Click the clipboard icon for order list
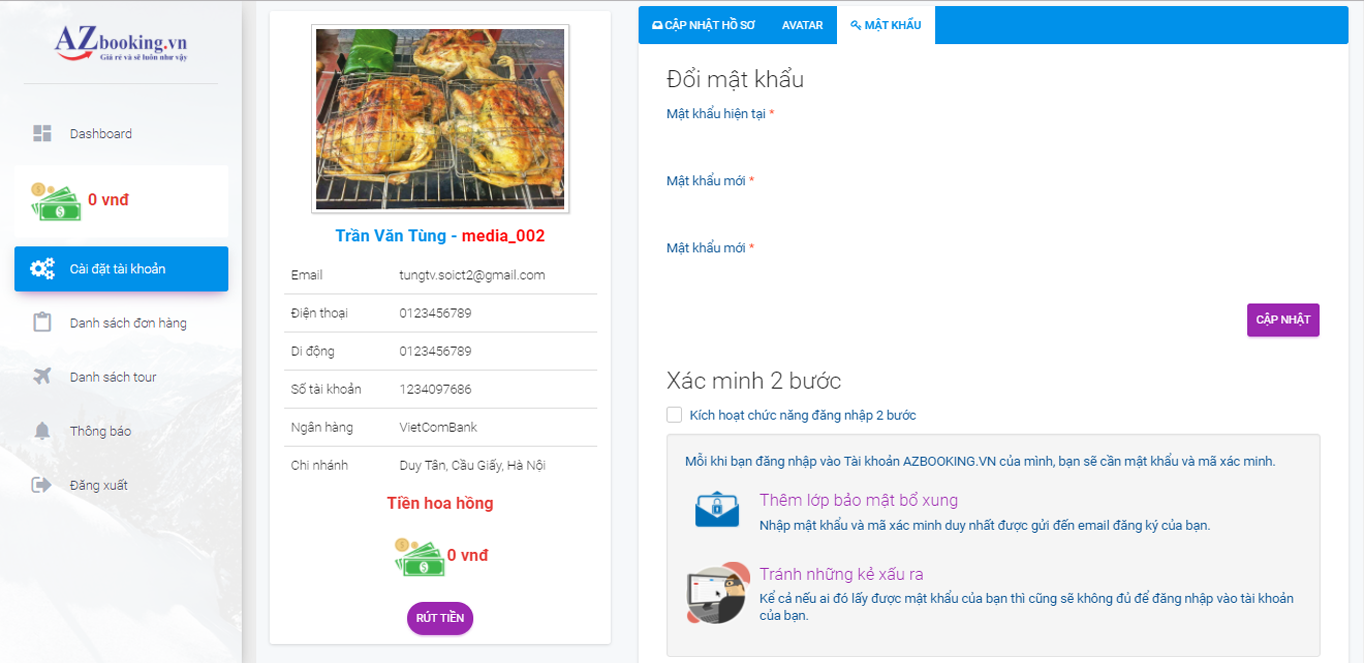 [42, 323]
